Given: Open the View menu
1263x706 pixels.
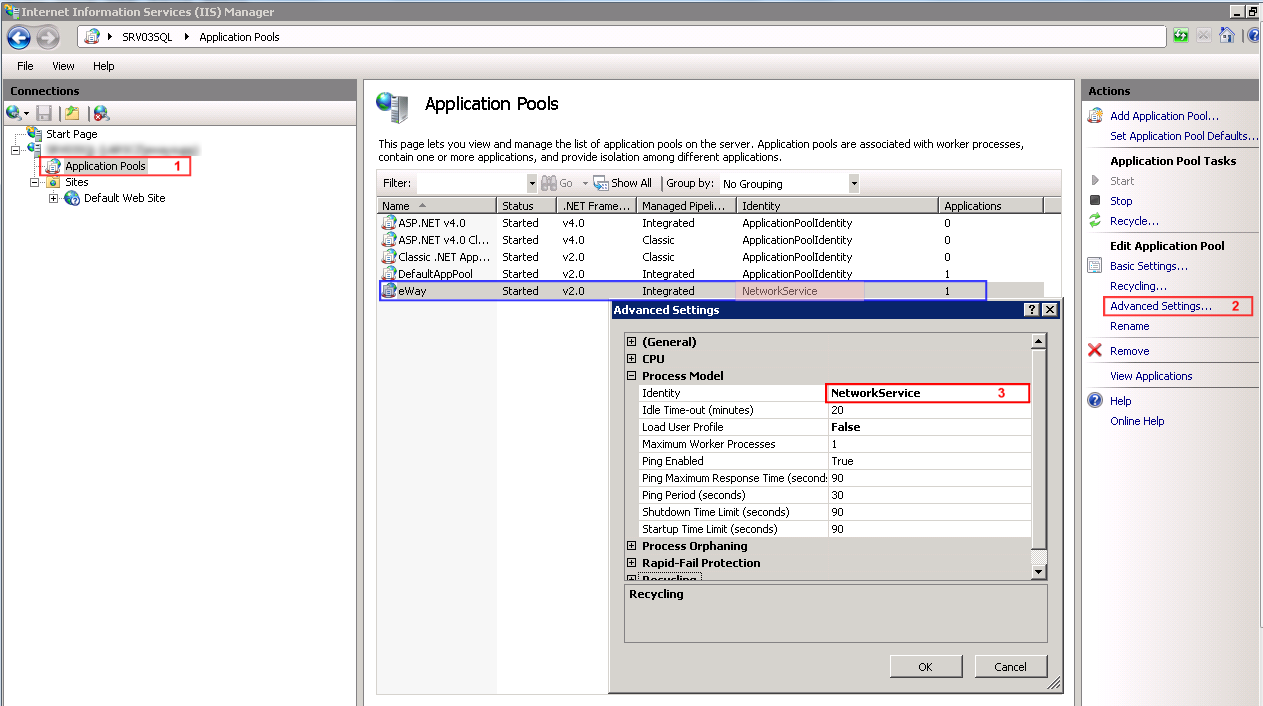Looking at the screenshot, I should (x=63, y=66).
